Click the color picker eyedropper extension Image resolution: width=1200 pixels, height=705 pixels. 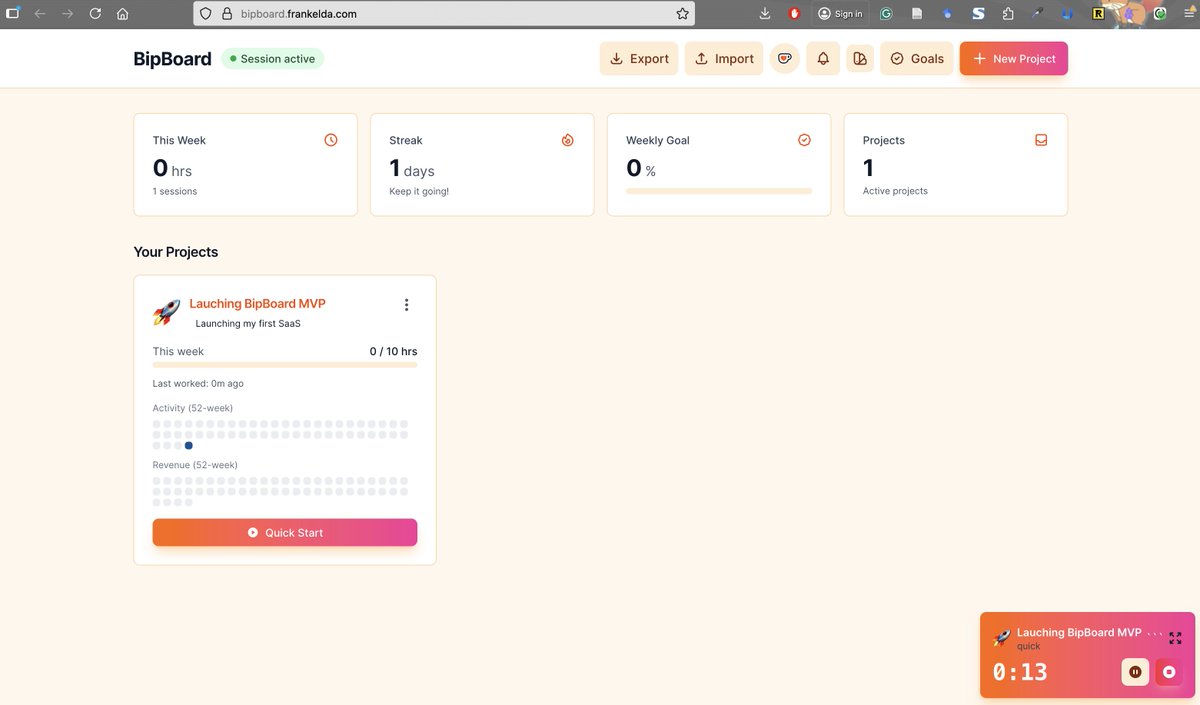(x=1038, y=14)
